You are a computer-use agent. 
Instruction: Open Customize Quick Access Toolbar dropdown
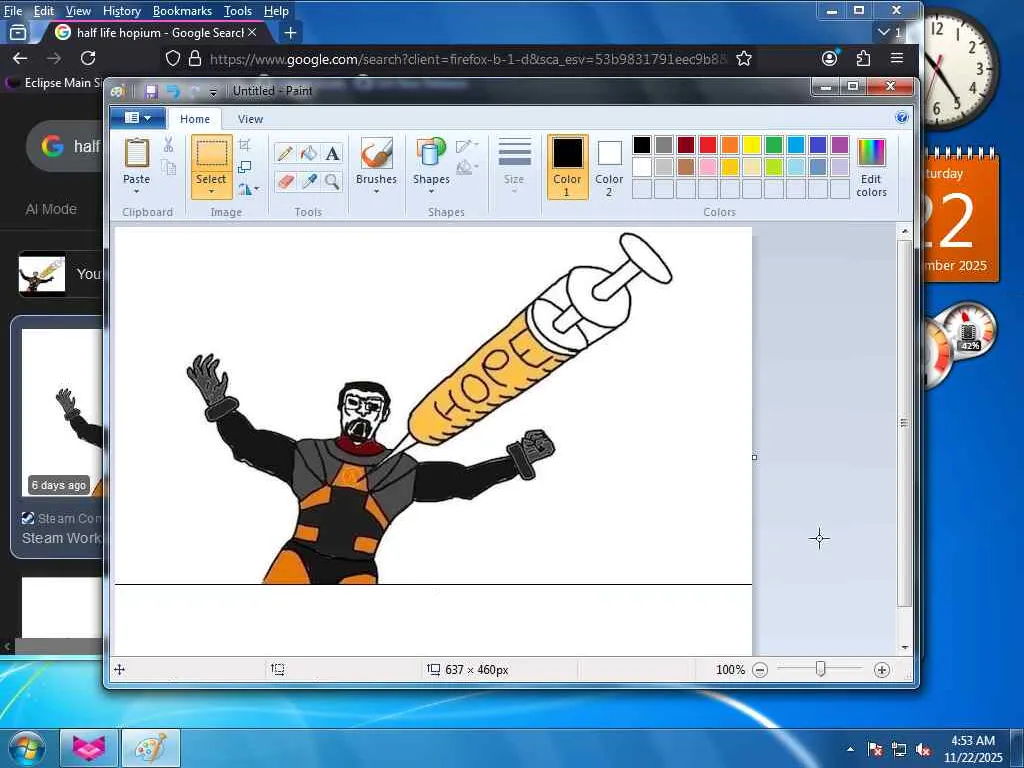point(213,92)
